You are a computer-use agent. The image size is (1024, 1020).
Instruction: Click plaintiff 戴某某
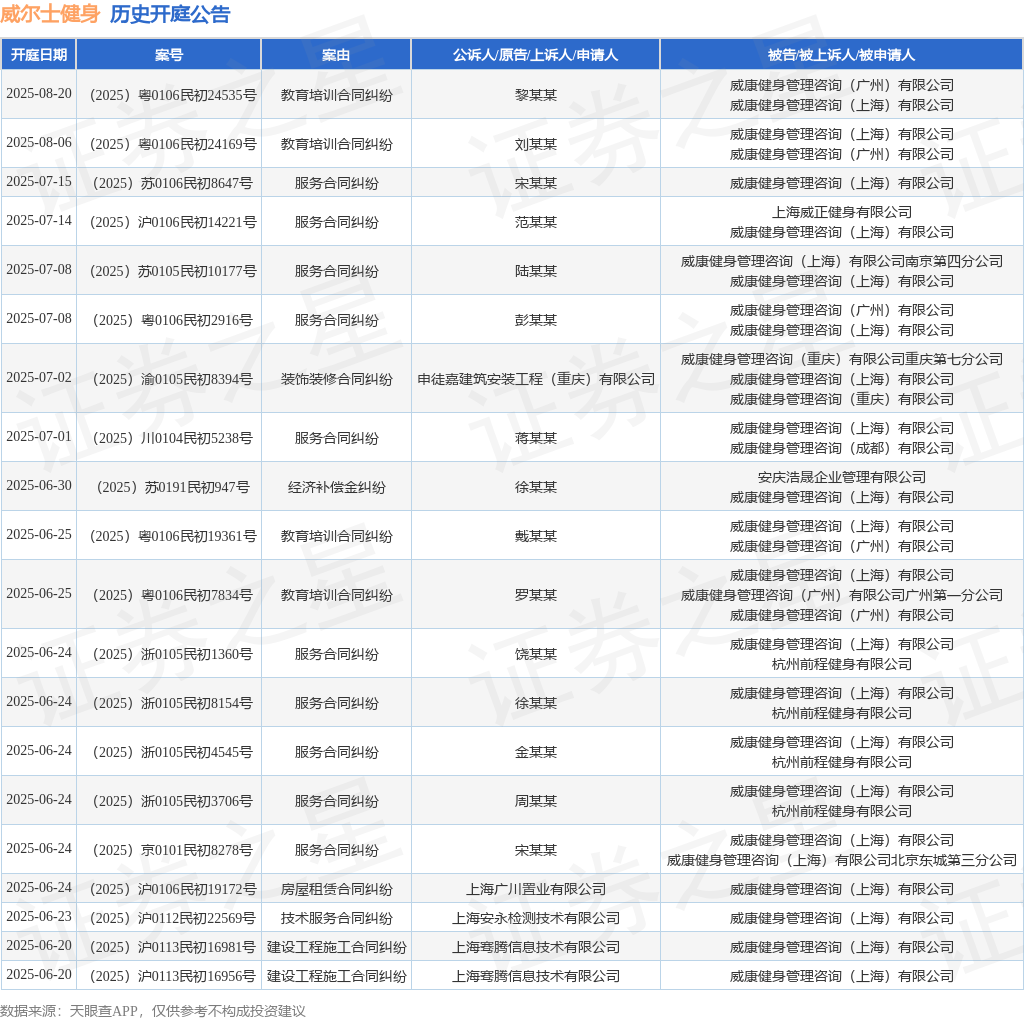point(536,536)
